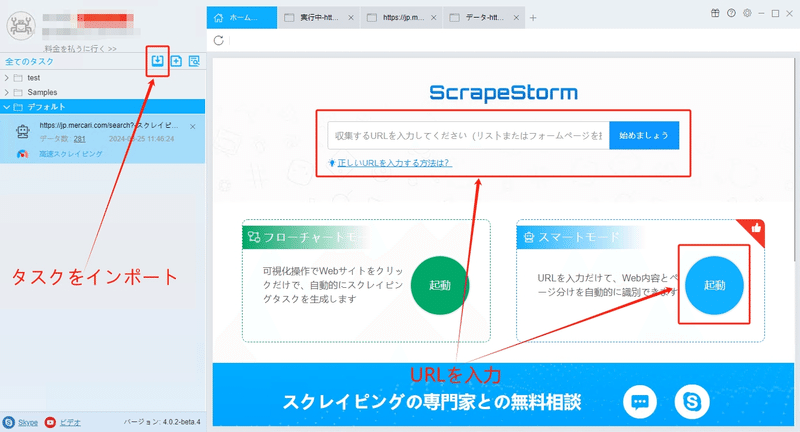The width and height of the screenshot is (800, 432).
Task: Click the home icon in ホーム tab
Action: 218,18
